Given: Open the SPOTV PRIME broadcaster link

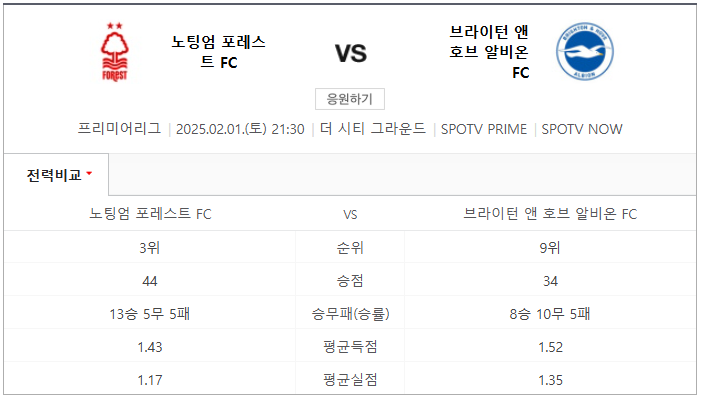Looking at the screenshot, I should tap(484, 129).
